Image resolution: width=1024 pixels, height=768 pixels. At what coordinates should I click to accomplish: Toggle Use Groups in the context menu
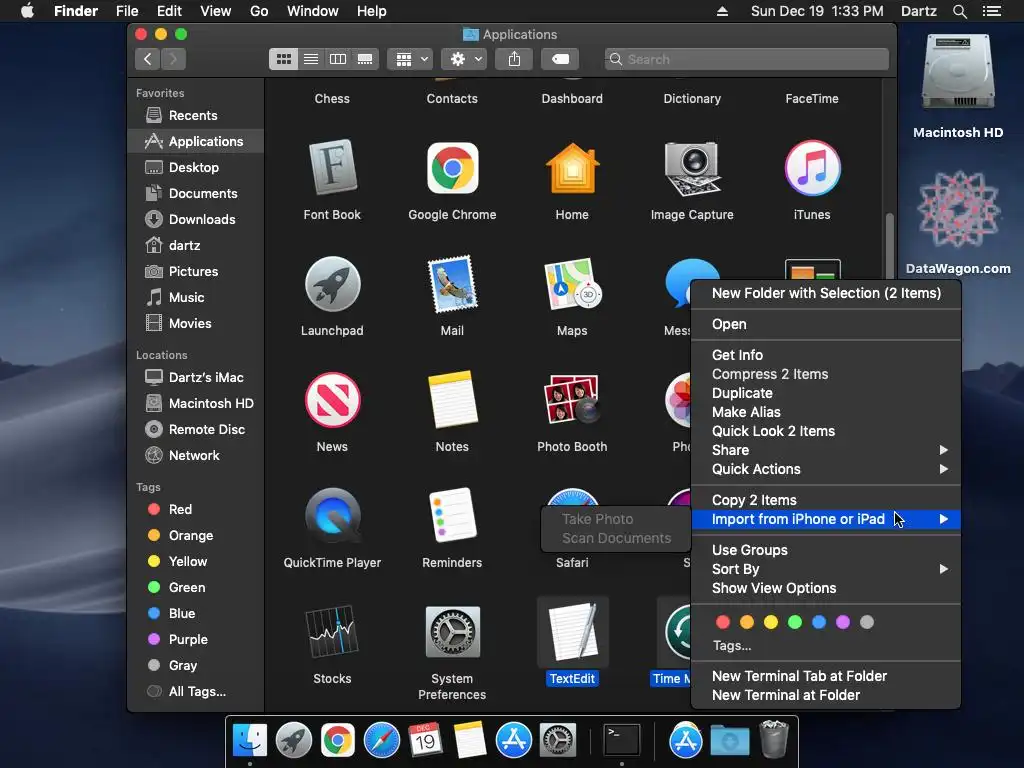tap(826, 550)
